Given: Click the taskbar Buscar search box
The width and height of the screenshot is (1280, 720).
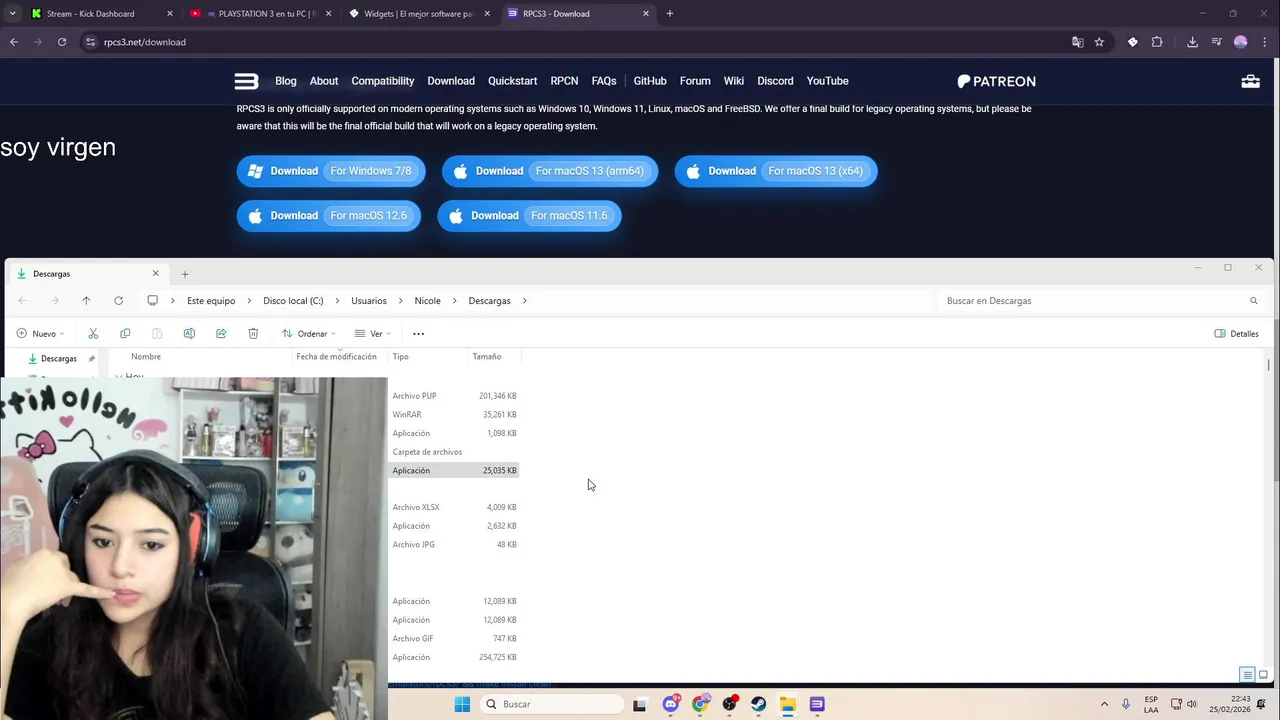Looking at the screenshot, I should pos(550,704).
